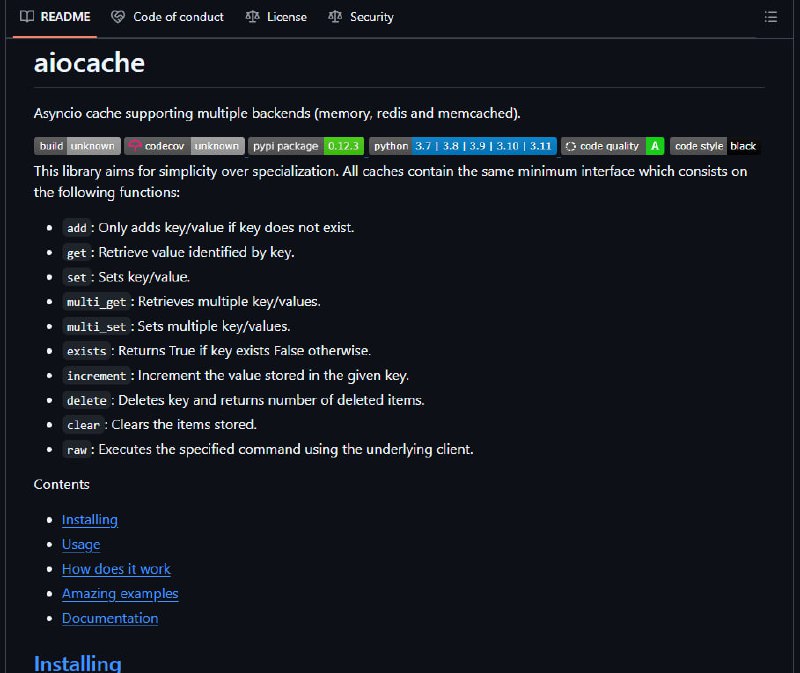Click the 'multi_get' code label
This screenshot has height=673, width=800.
coord(96,302)
